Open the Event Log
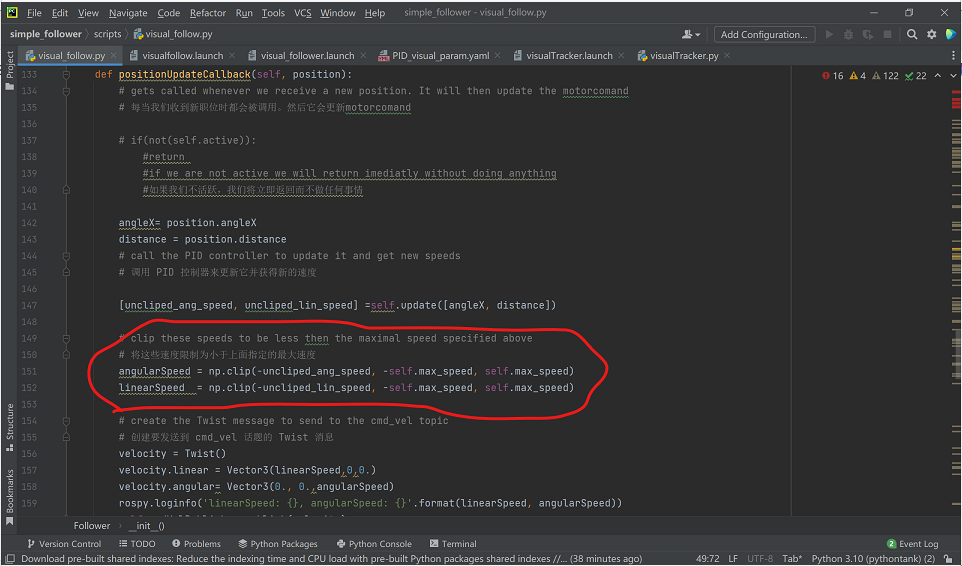962x566 pixels. click(912, 544)
